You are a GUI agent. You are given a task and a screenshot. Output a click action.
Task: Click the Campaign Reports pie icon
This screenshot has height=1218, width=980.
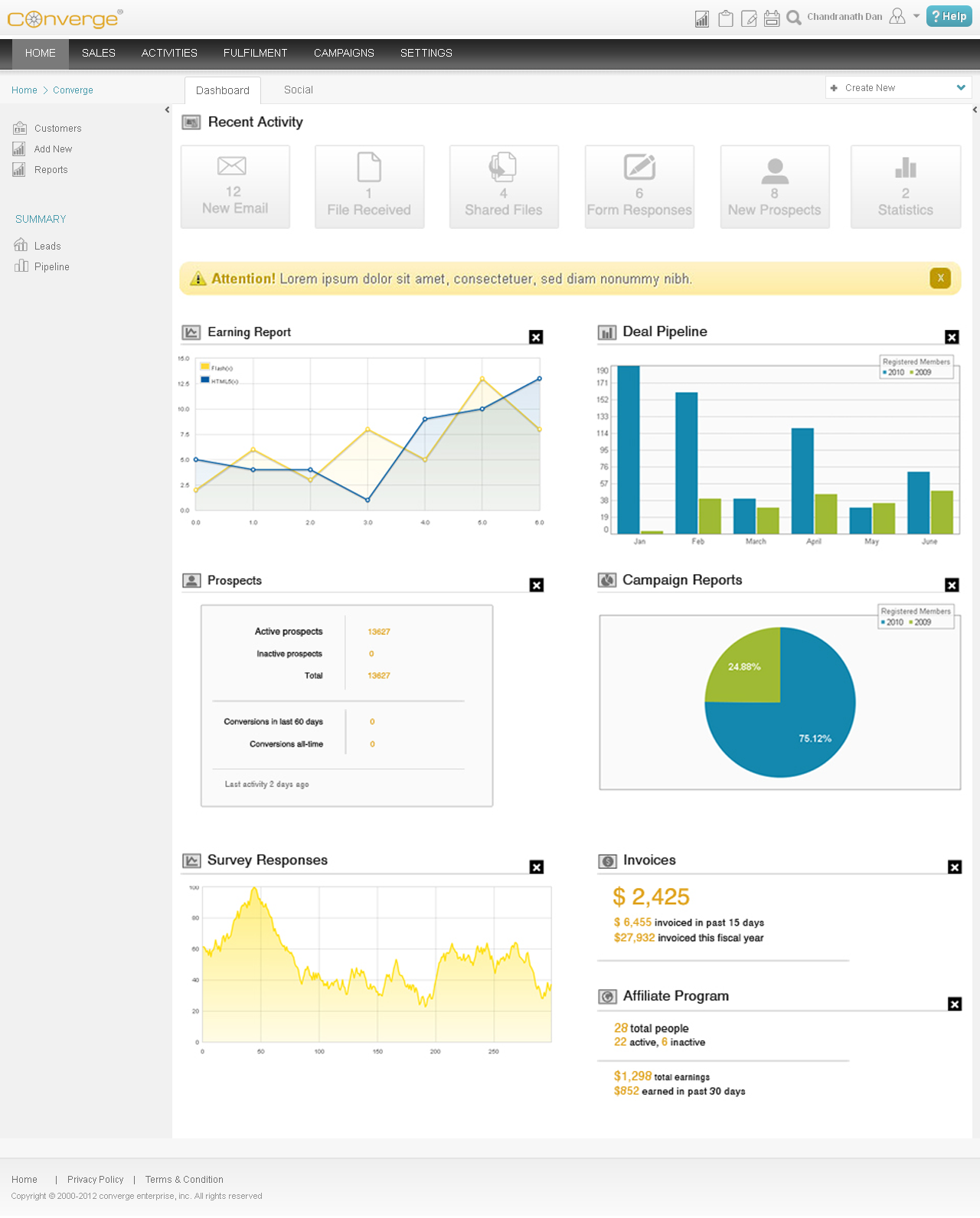point(607,580)
